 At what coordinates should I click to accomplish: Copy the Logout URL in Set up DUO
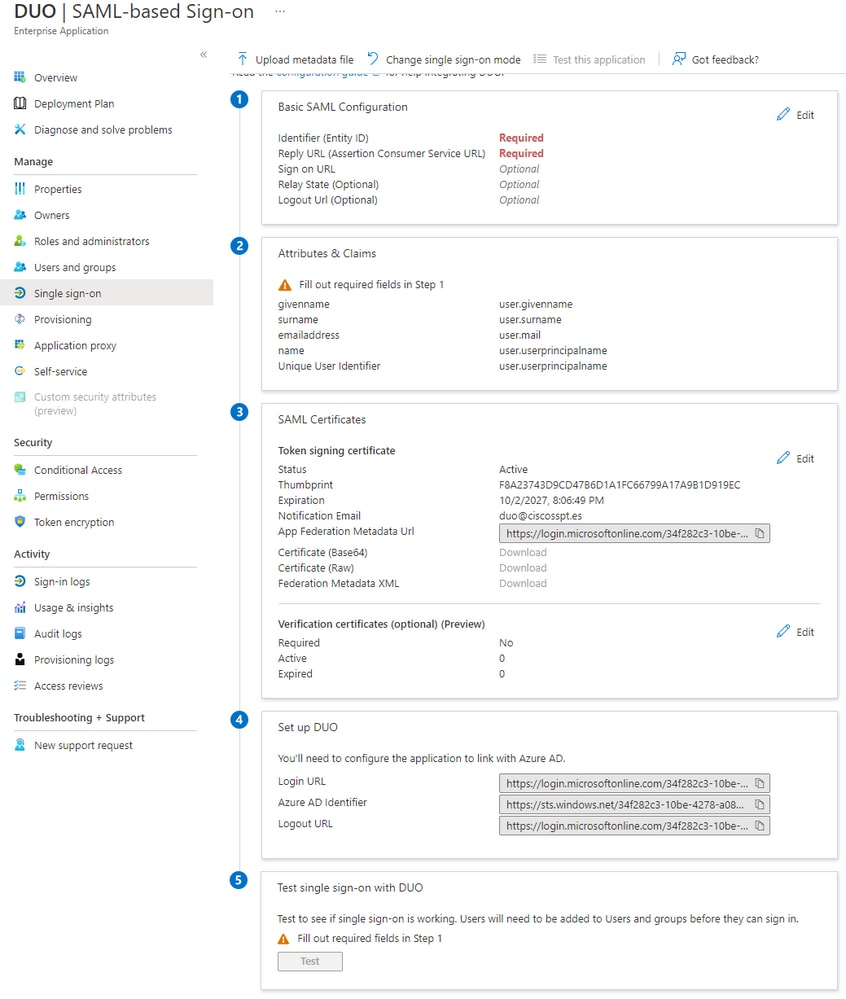pos(759,826)
